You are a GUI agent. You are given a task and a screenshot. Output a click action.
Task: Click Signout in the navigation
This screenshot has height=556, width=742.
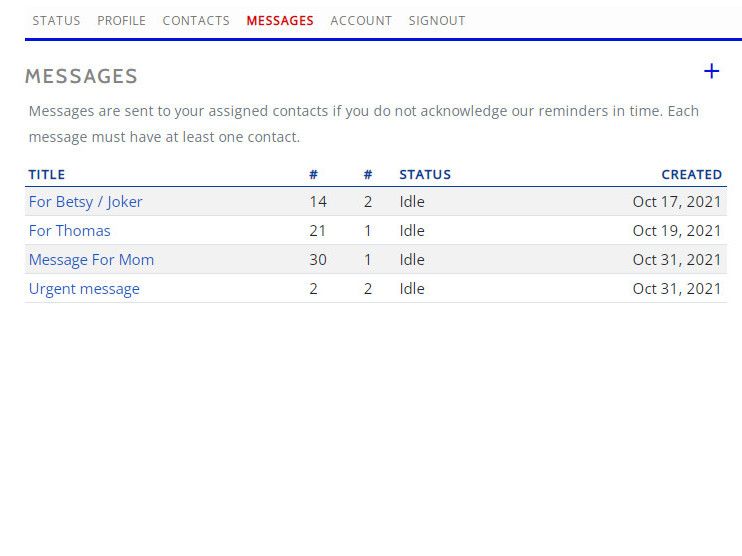[x=437, y=20]
